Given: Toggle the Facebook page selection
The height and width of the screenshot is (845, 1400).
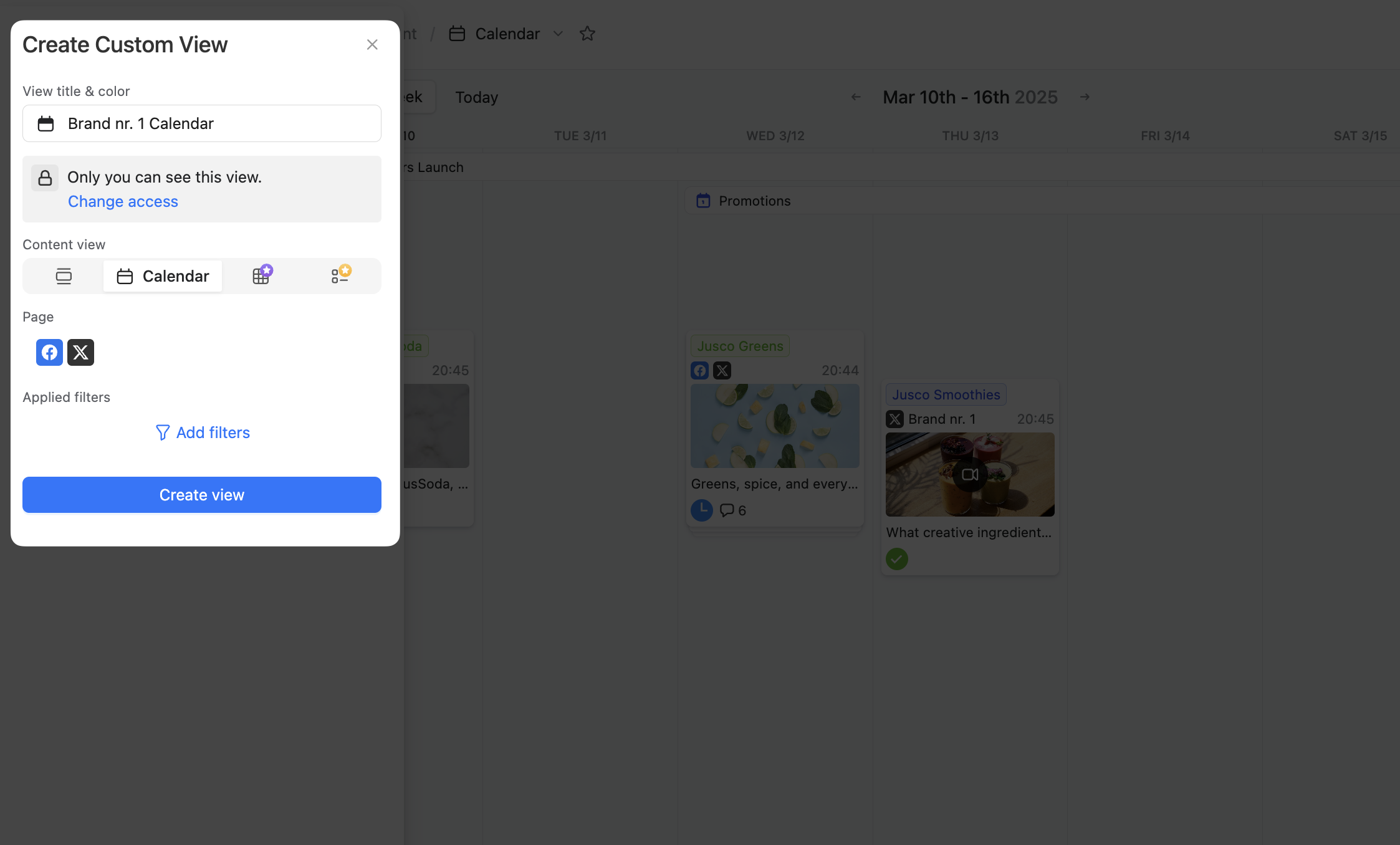Looking at the screenshot, I should 49,353.
